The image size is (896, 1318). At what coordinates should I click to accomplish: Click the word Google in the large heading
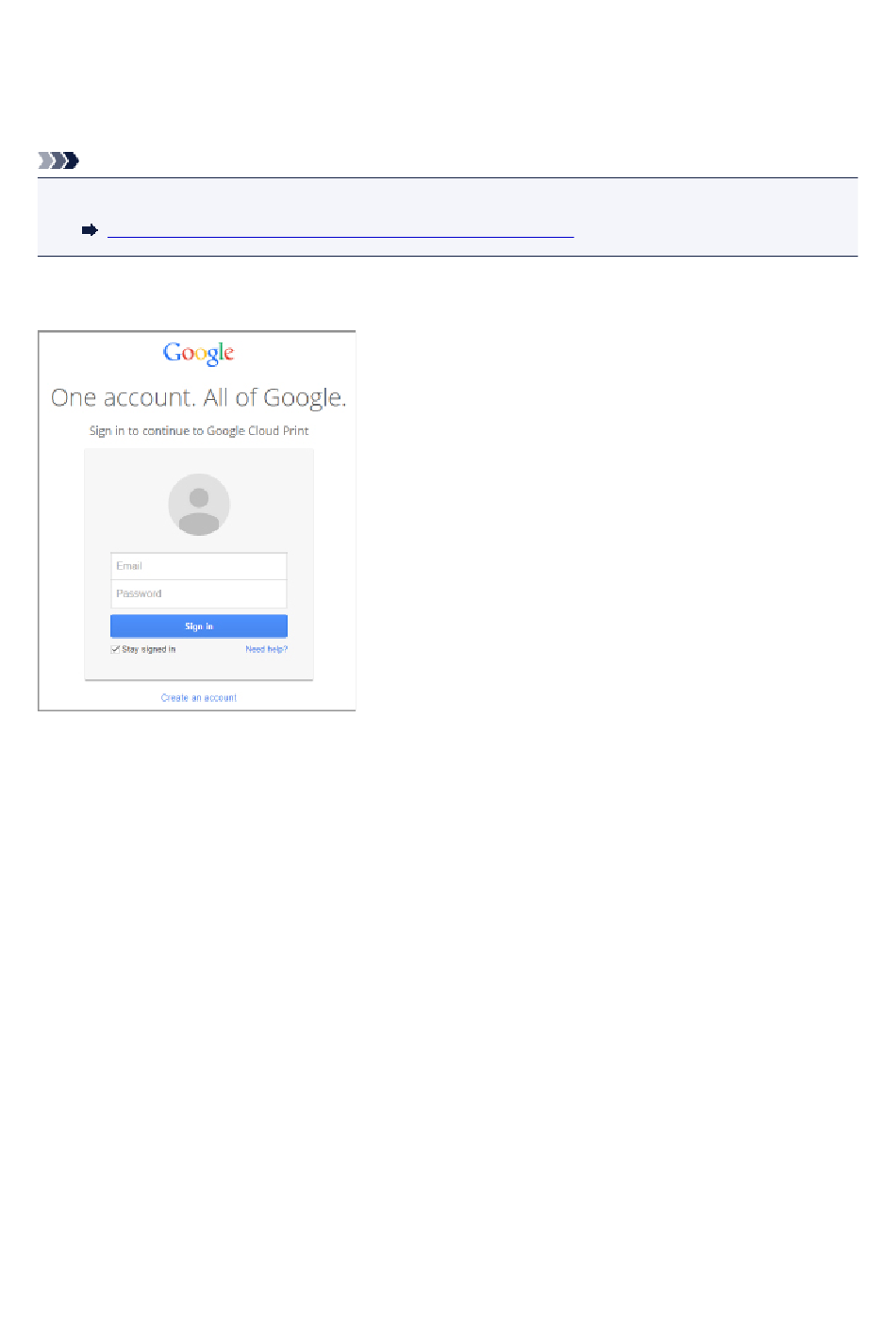pos(303,399)
